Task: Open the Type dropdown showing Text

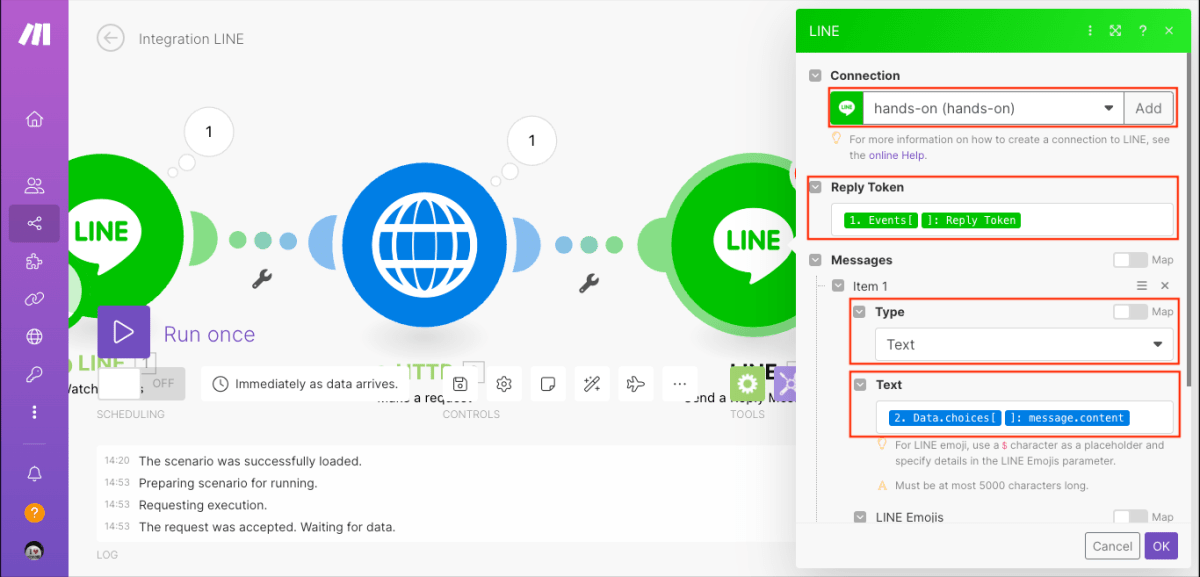Action: (1024, 344)
